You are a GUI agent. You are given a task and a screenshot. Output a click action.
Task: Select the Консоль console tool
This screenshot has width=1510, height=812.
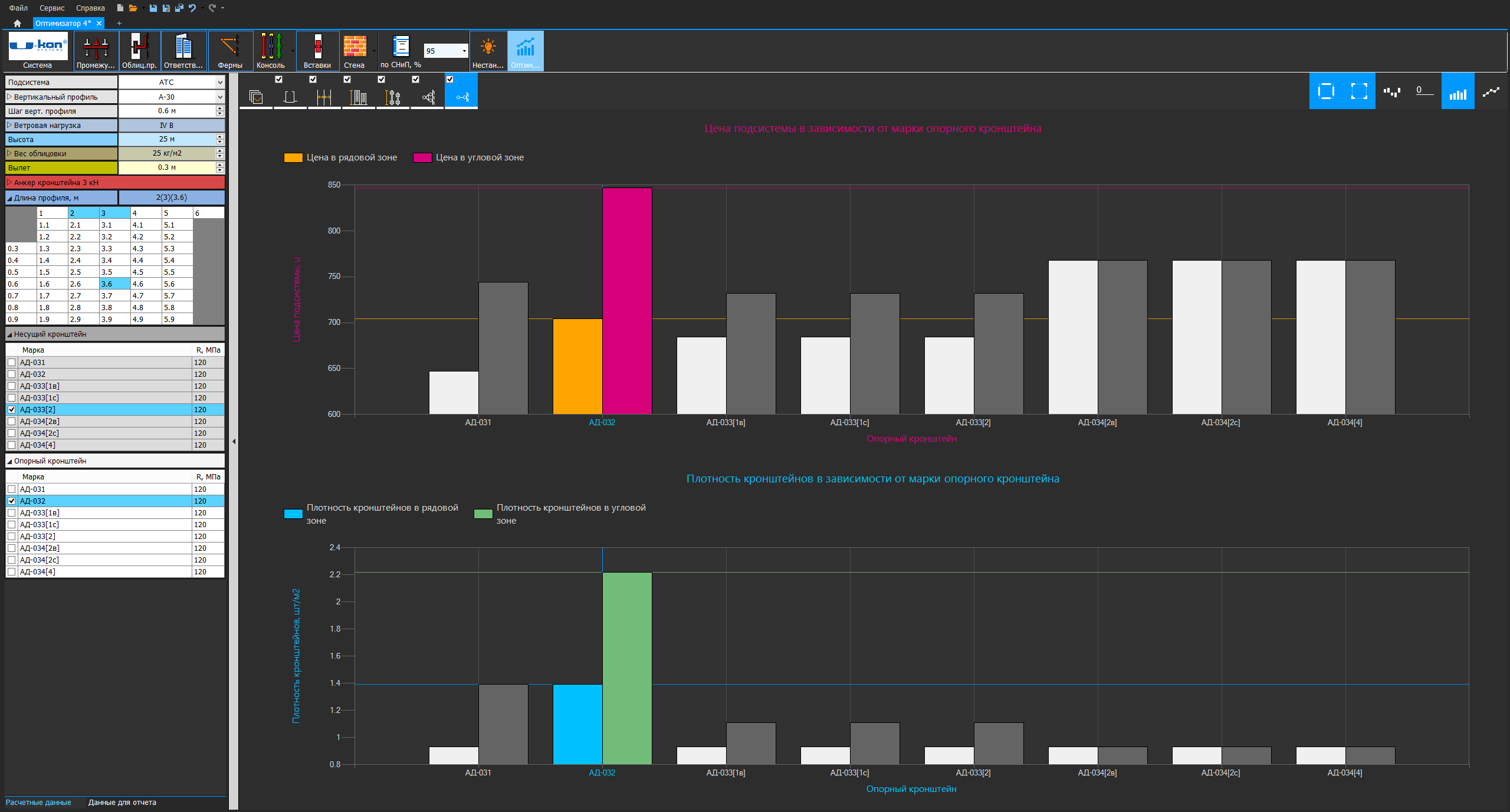(271, 51)
